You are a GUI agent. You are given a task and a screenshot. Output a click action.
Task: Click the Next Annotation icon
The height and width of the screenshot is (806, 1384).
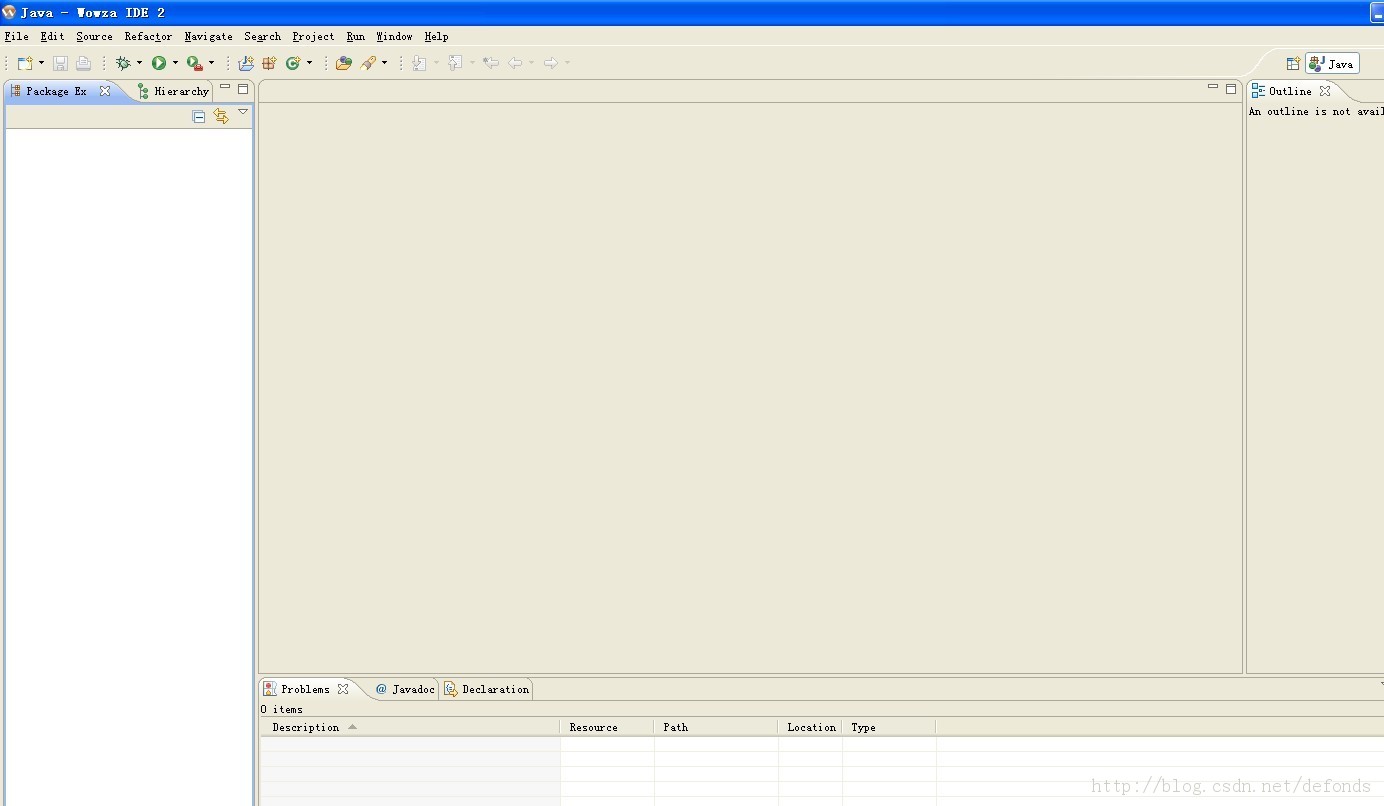[x=419, y=63]
